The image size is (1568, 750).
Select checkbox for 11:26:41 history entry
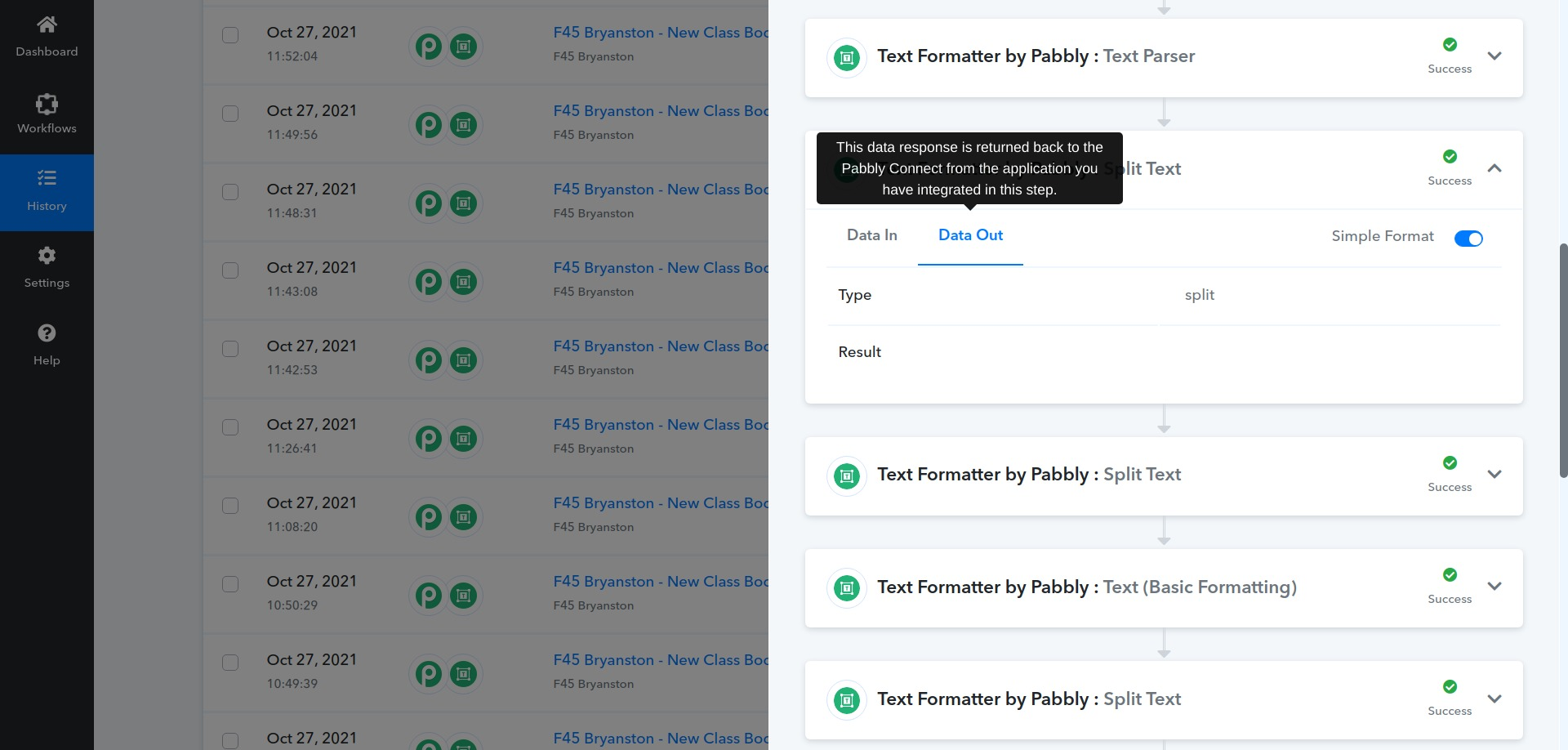click(x=230, y=427)
